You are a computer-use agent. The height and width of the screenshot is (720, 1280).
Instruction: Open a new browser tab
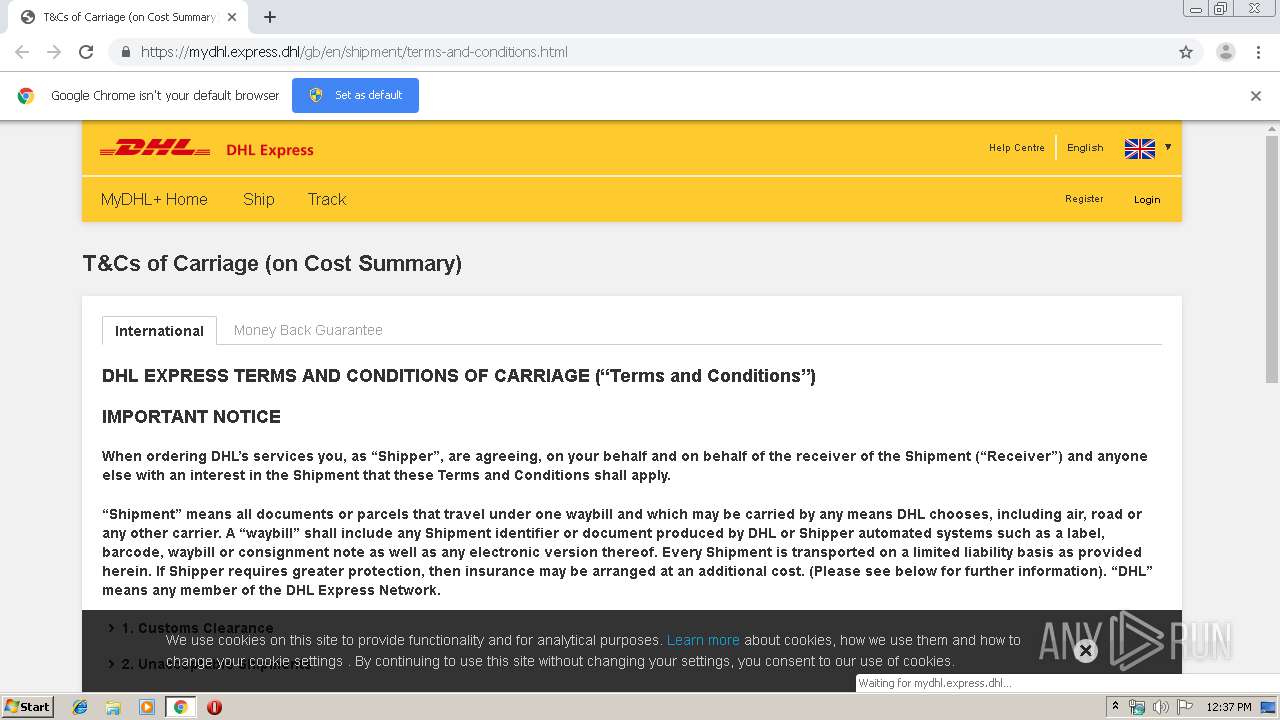click(270, 17)
